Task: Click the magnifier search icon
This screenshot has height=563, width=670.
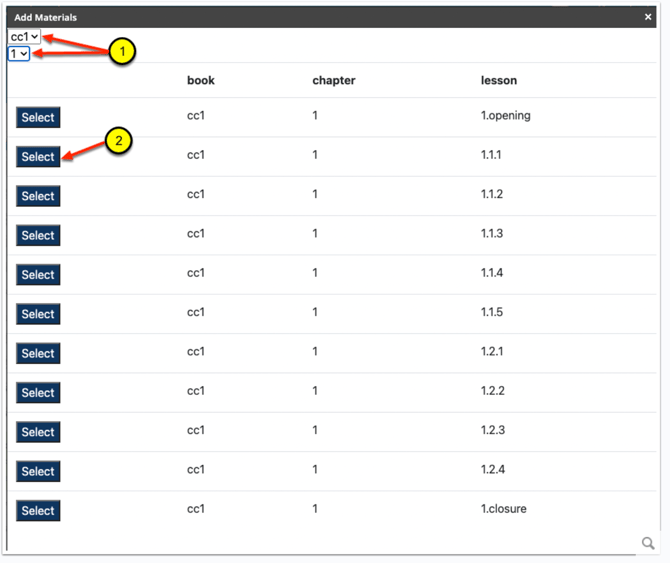Action: pos(648,543)
